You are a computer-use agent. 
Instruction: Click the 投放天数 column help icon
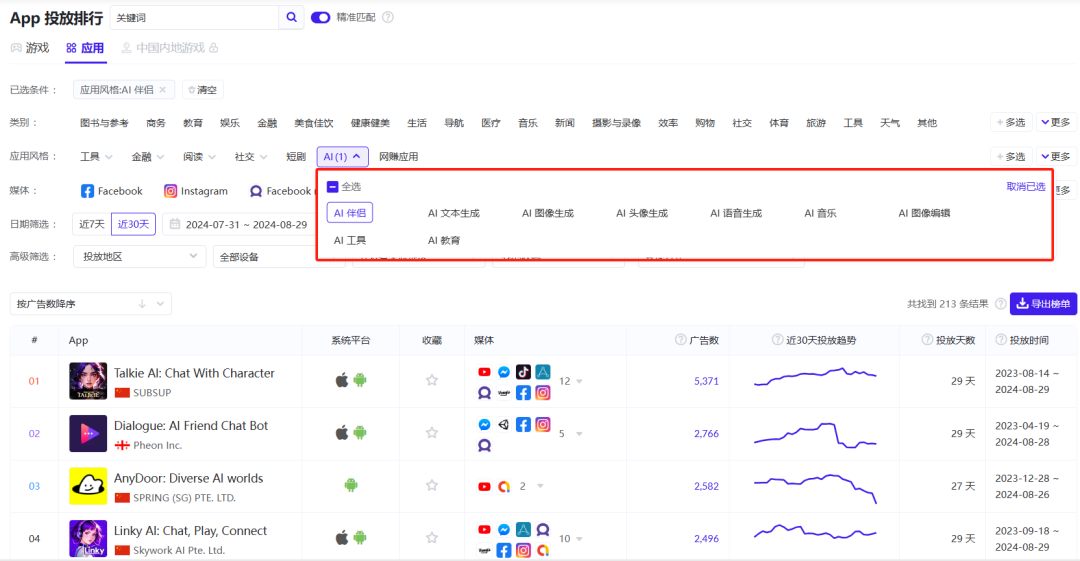pos(927,340)
